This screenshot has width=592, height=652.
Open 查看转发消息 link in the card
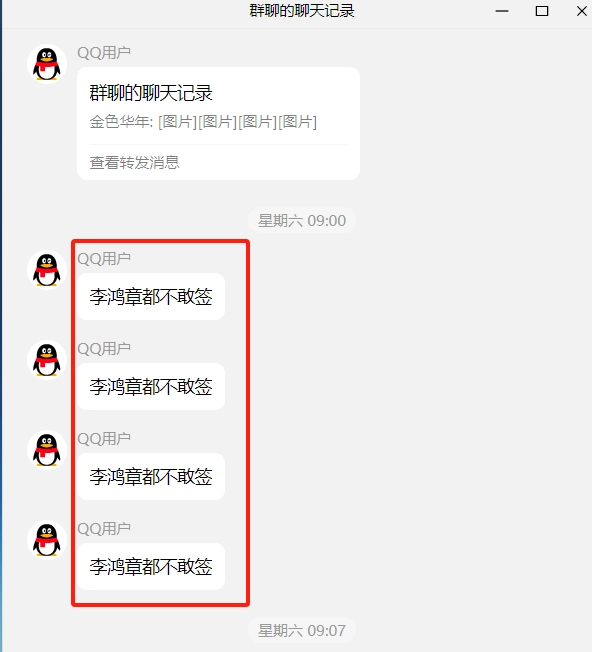[134, 162]
